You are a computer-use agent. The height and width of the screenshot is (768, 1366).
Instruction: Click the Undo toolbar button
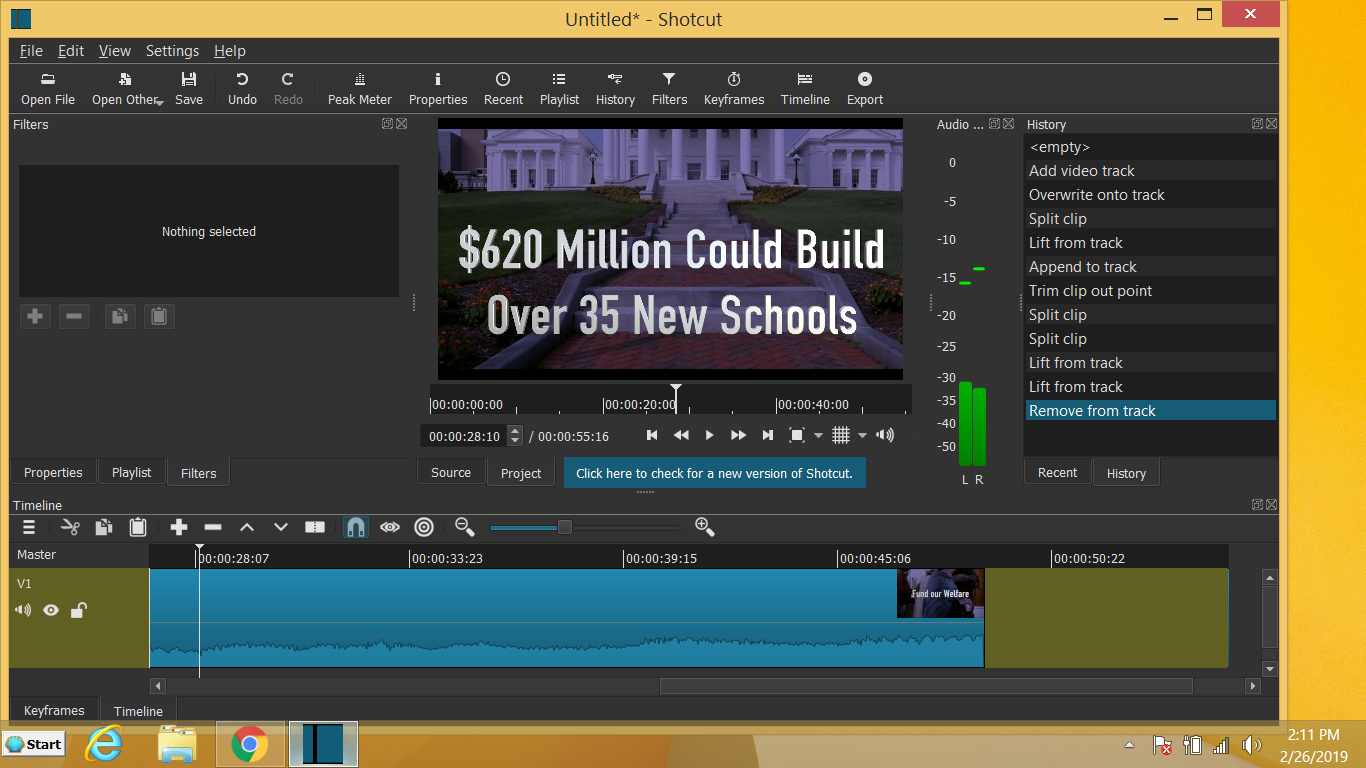coord(242,88)
